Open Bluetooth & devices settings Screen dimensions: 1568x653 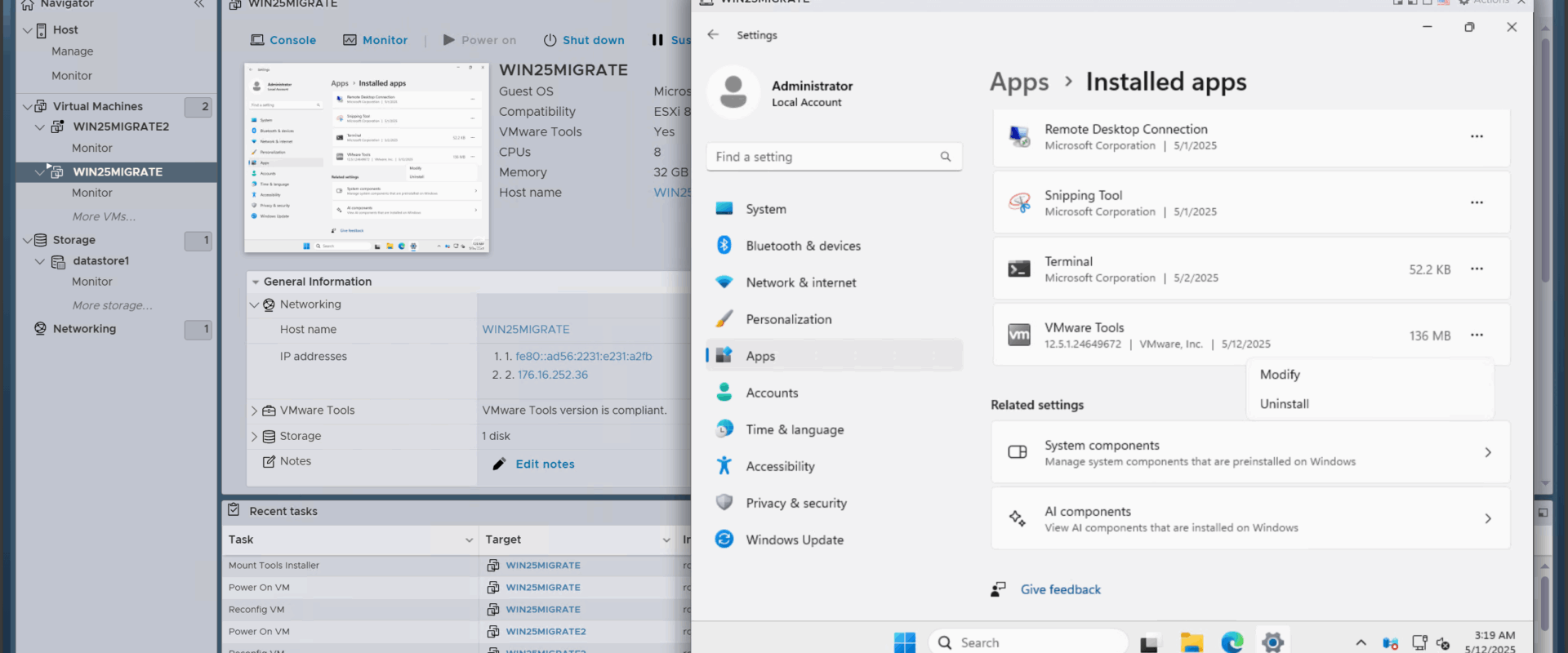pyautogui.click(x=834, y=246)
